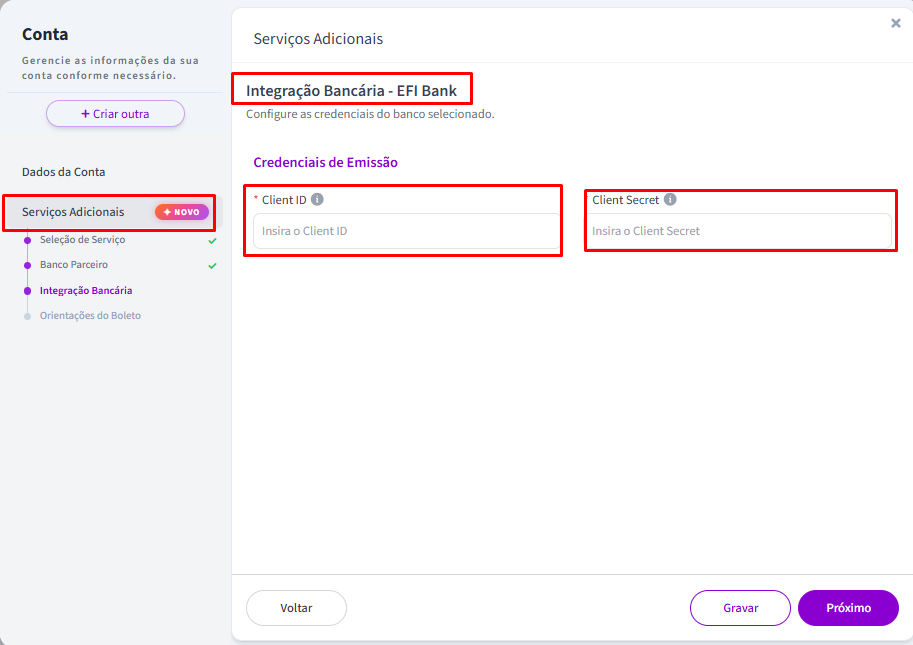Go to Banco Parceiro step
This screenshot has width=913, height=645.
[x=74, y=265]
